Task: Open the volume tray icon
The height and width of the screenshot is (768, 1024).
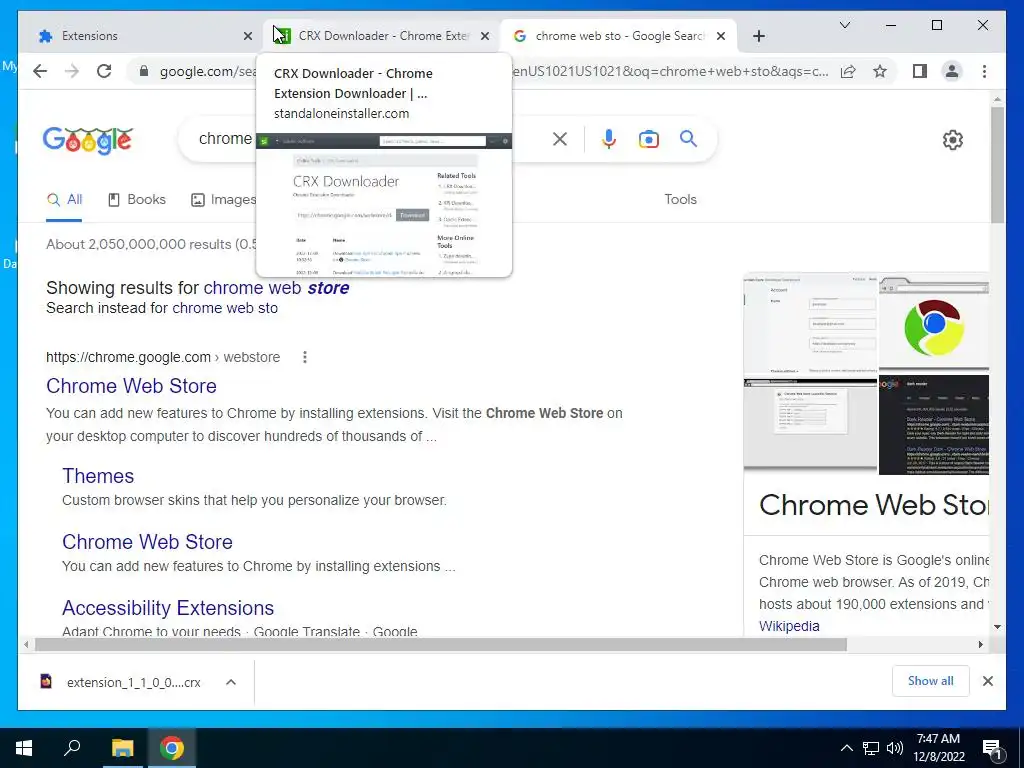Action: tap(895, 748)
